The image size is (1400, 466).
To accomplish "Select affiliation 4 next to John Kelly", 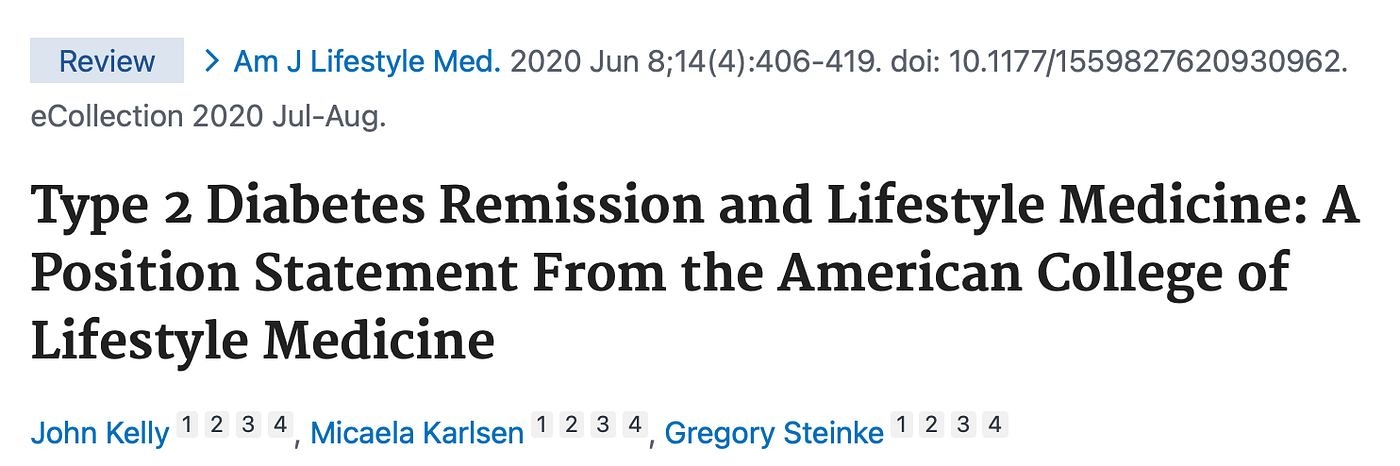I will point(280,424).
